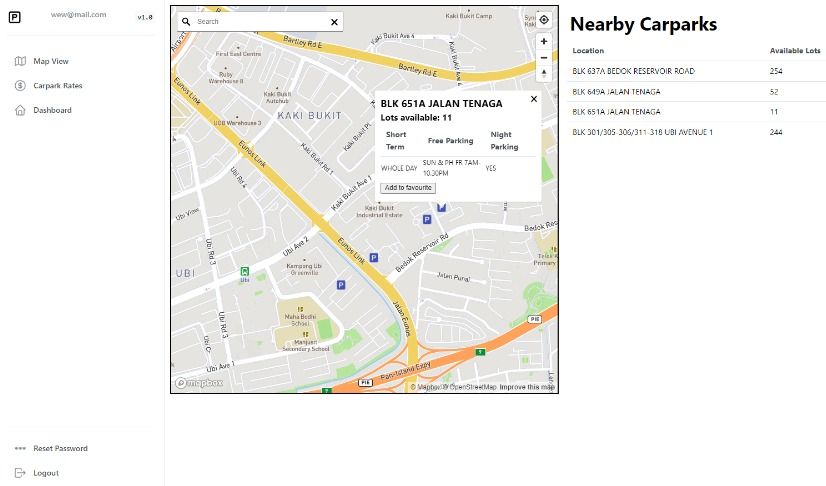This screenshot has width=826, height=486.
Task: Click the P logo in the sidebar header
Action: click(x=15, y=17)
